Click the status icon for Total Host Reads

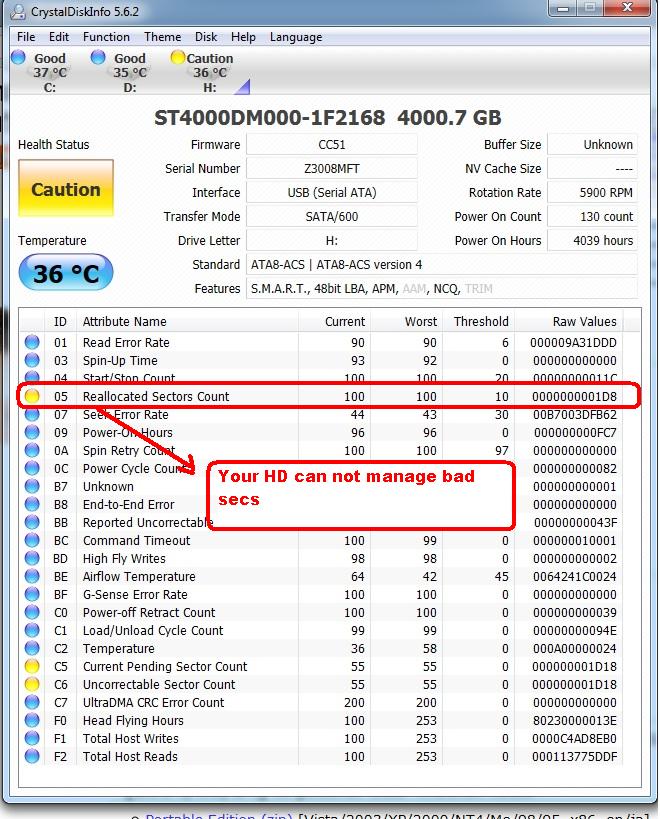32,756
